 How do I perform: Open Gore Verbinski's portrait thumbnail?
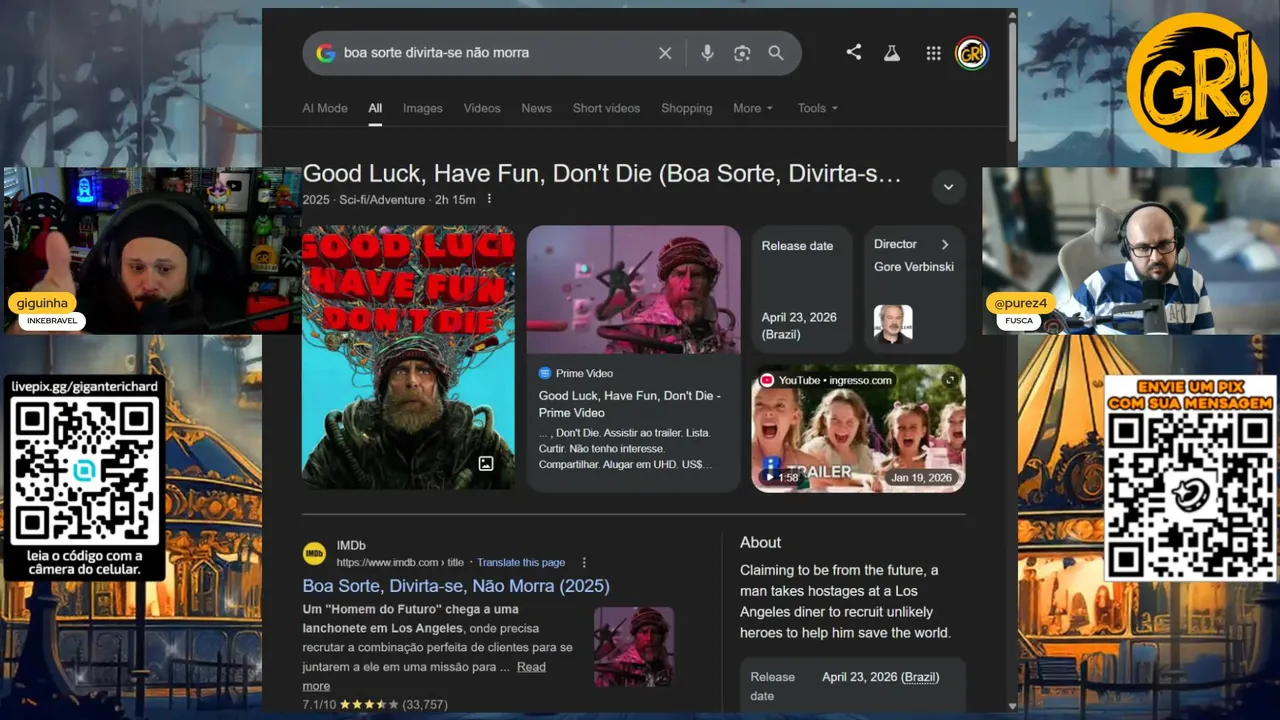893,324
